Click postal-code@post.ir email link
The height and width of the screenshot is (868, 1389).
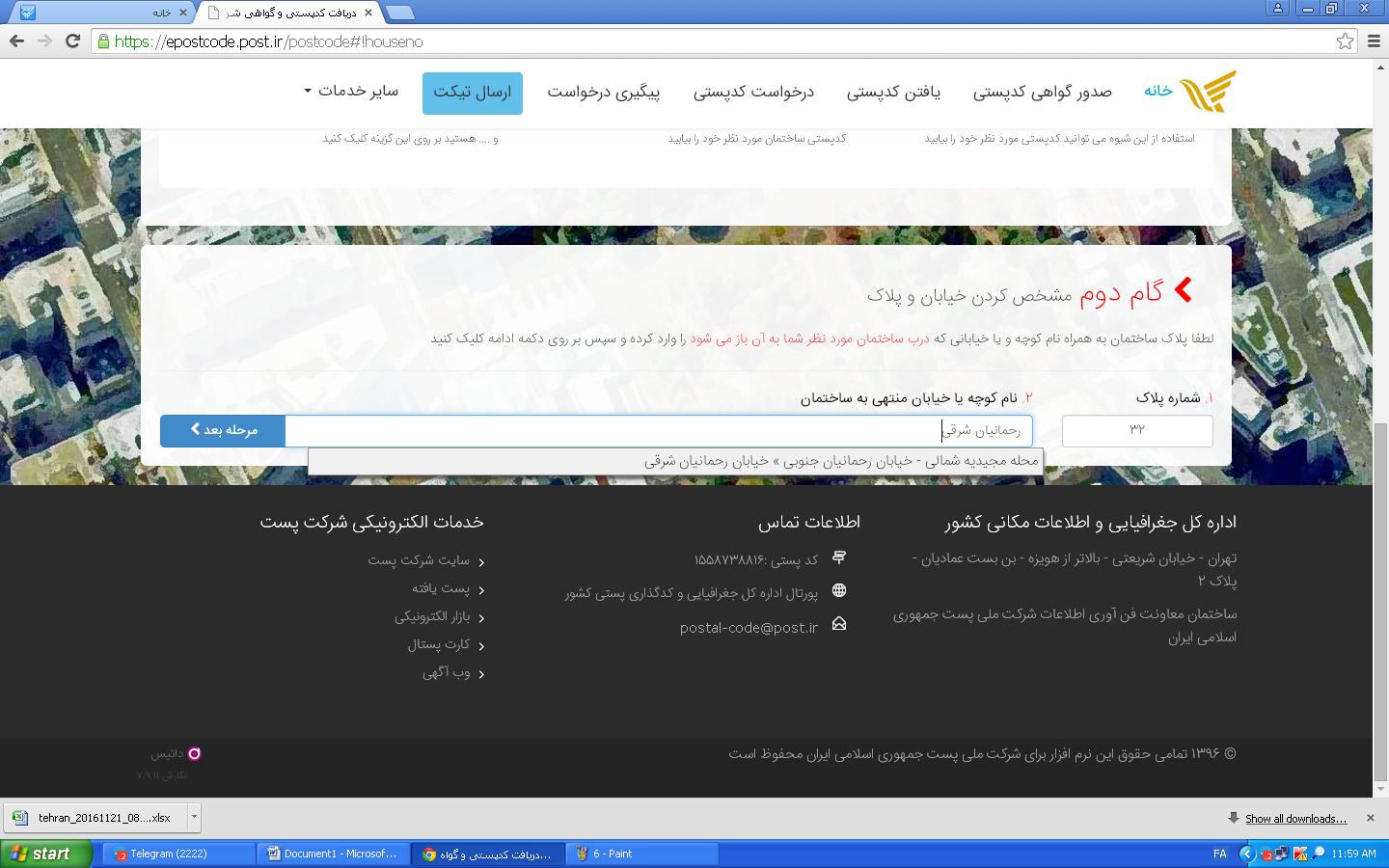coord(749,628)
